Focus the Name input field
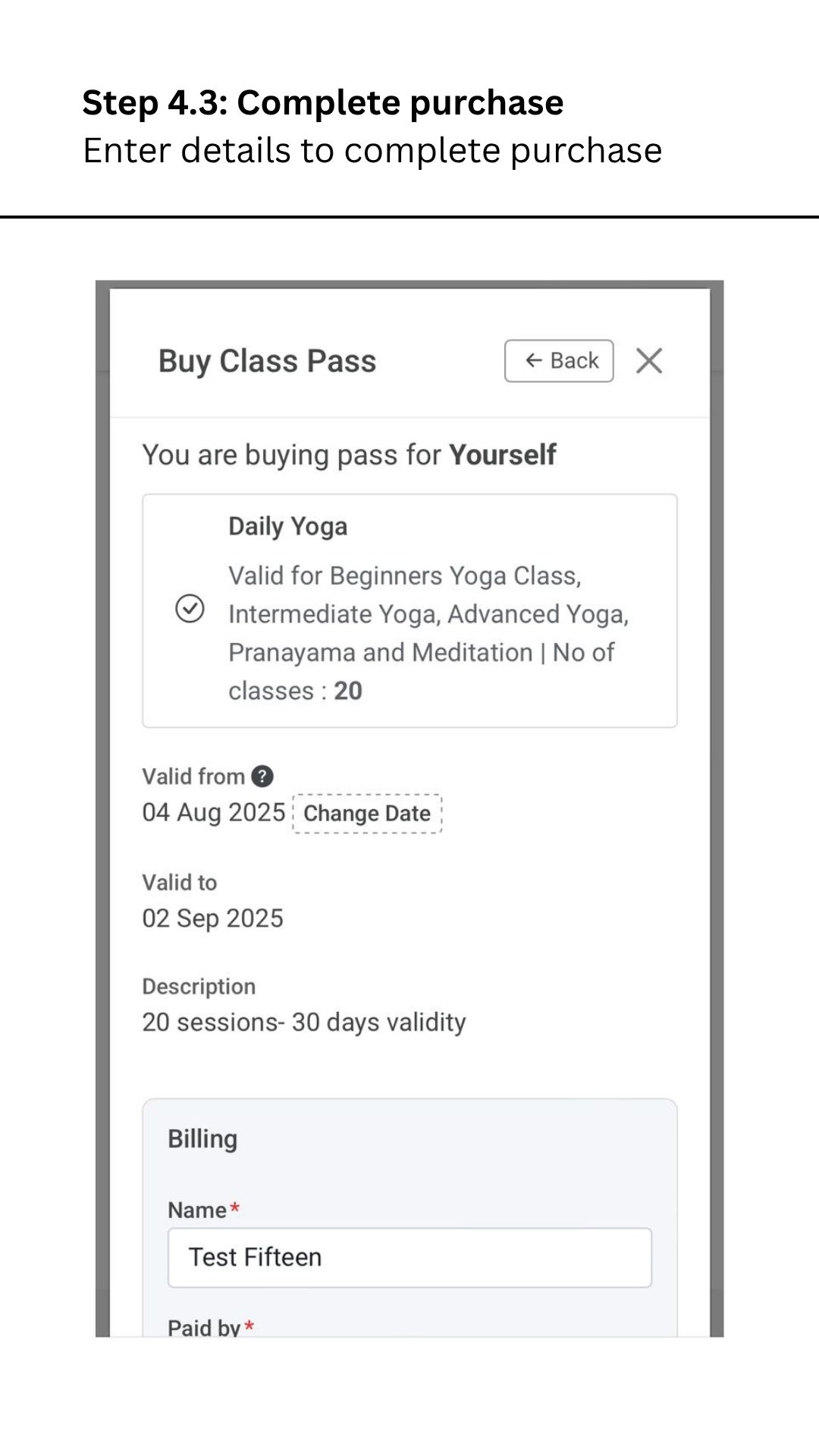 point(409,1258)
